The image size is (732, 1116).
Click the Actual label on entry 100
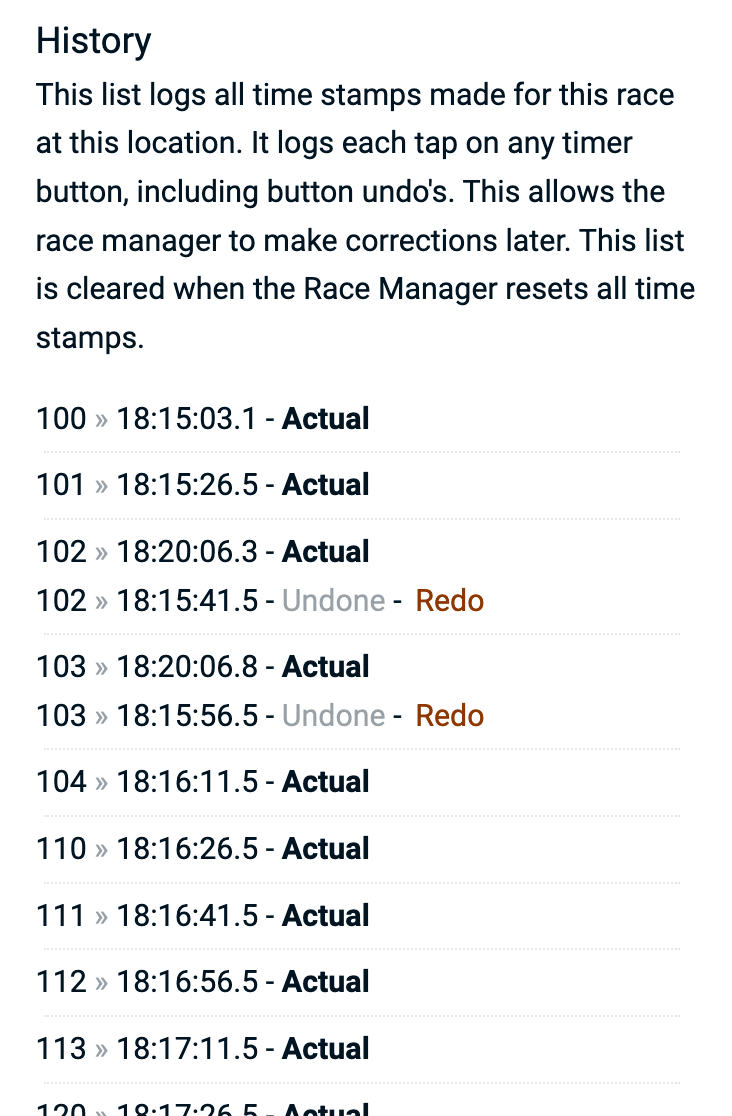coord(326,419)
